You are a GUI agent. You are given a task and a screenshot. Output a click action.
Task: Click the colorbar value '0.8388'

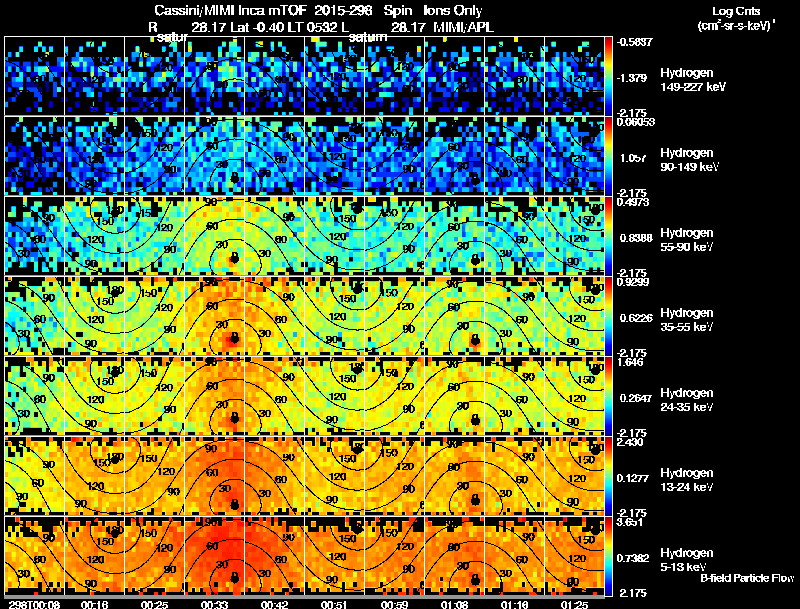pos(636,238)
